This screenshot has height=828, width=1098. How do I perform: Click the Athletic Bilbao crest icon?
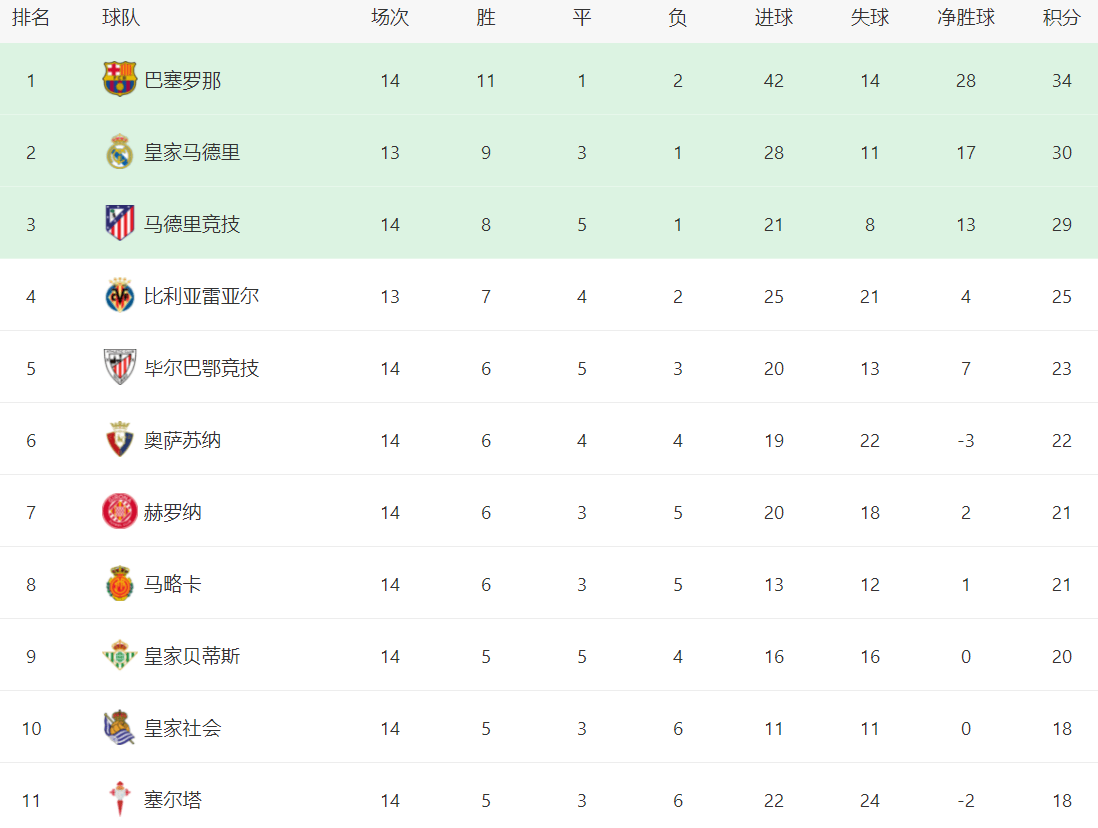coord(120,368)
